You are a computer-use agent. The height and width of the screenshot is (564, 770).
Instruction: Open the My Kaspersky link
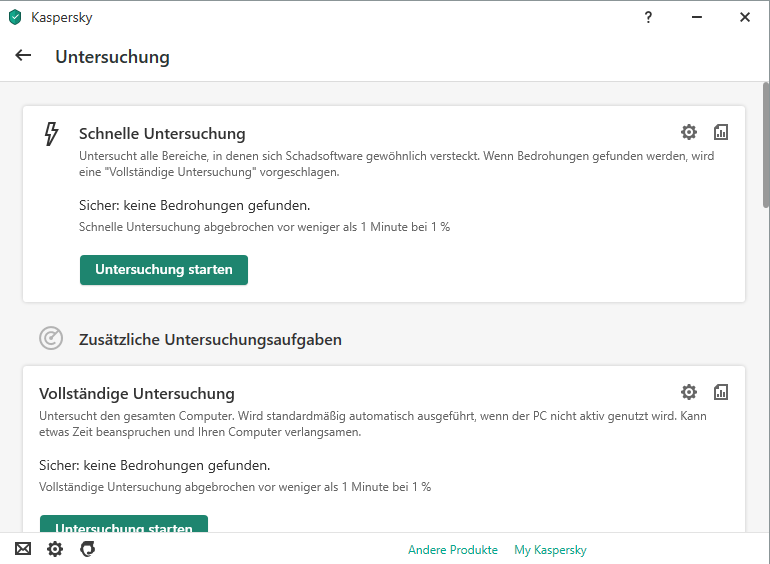[550, 550]
